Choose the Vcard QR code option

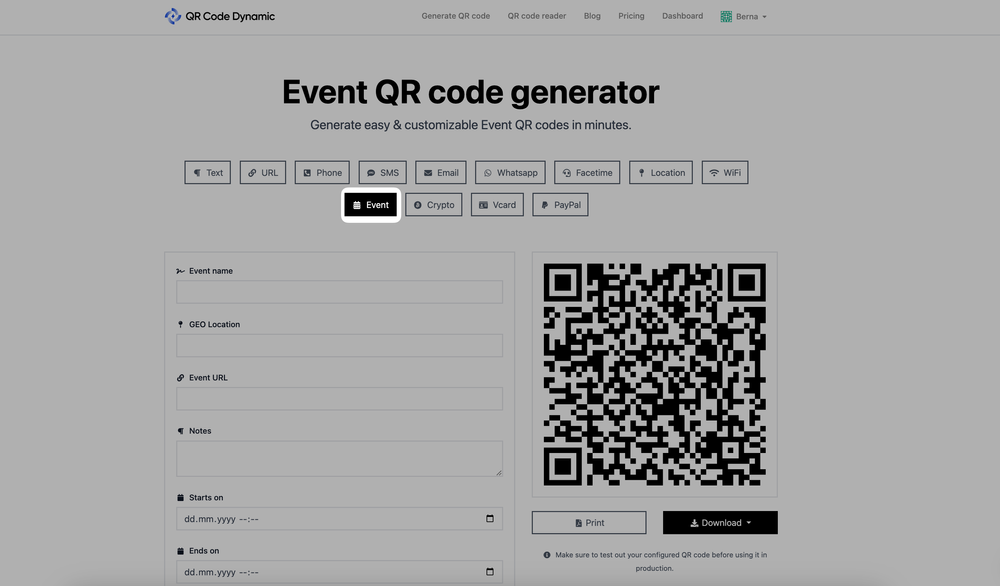pyautogui.click(x=497, y=204)
